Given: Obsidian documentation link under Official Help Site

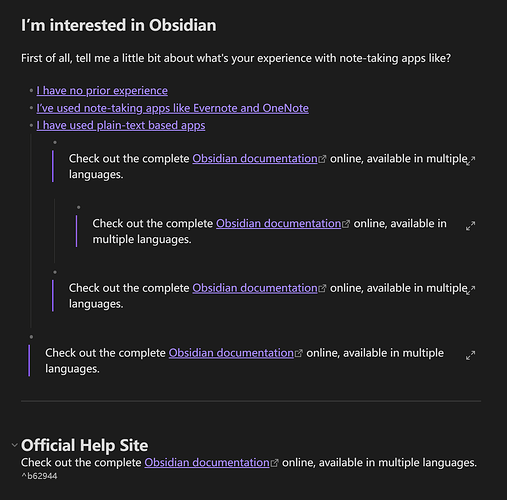Looking at the screenshot, I should click(x=207, y=463).
